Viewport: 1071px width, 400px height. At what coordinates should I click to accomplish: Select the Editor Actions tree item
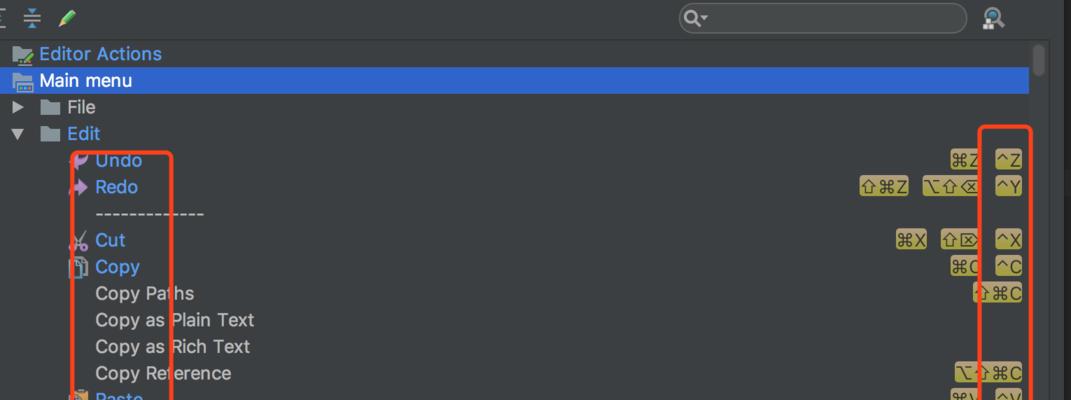tap(100, 54)
